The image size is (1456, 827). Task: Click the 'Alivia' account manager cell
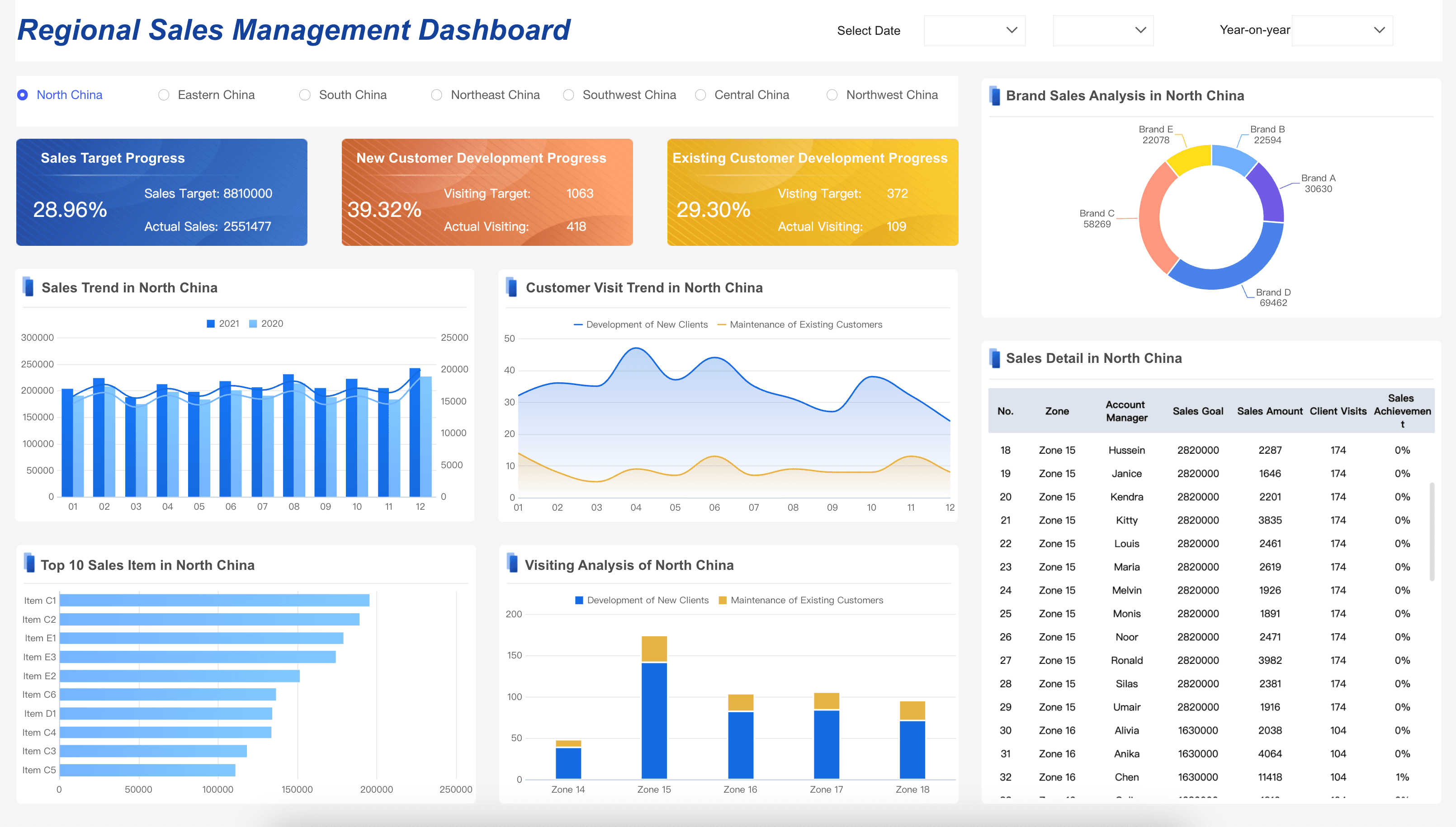(x=1126, y=730)
